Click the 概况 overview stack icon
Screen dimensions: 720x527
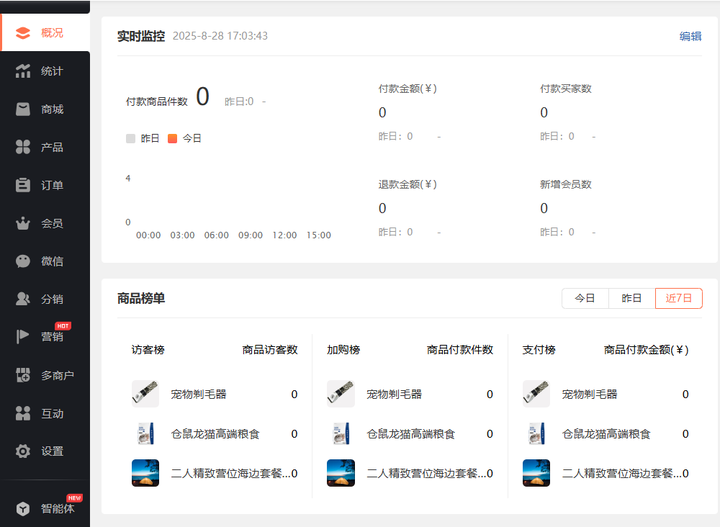[x=23, y=33]
